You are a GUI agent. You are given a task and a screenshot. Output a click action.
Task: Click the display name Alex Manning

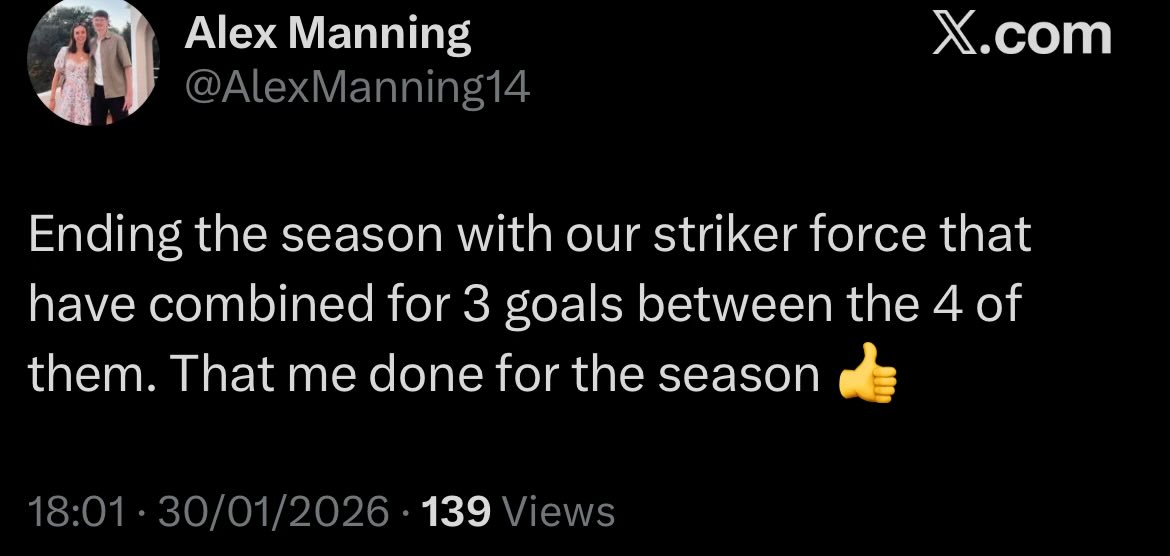point(328,34)
